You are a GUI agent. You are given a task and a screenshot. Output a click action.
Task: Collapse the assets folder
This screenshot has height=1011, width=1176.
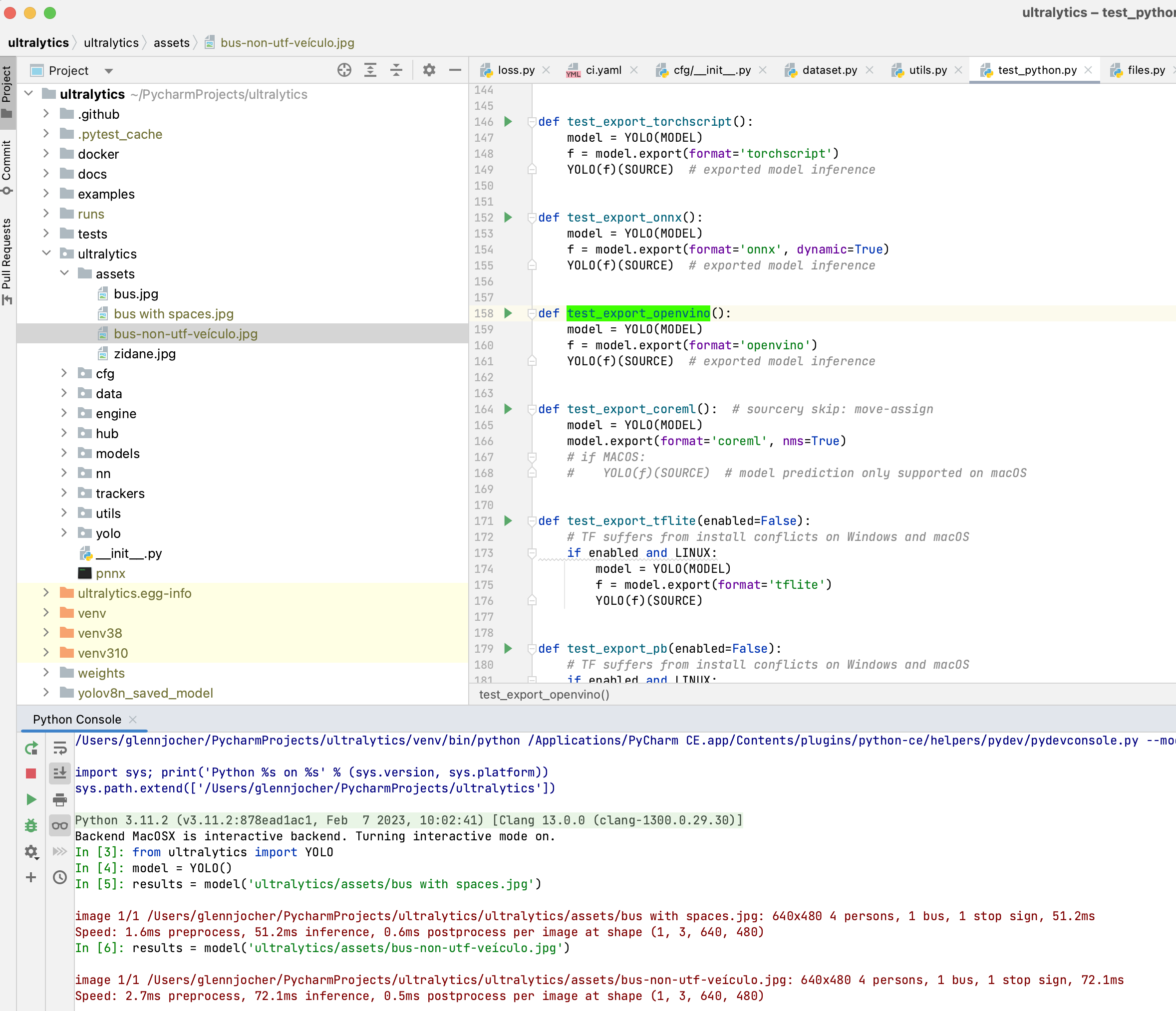click(65, 273)
